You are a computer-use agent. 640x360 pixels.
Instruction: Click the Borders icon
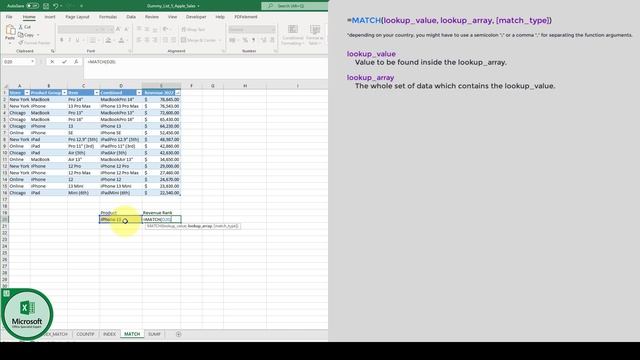[92, 40]
